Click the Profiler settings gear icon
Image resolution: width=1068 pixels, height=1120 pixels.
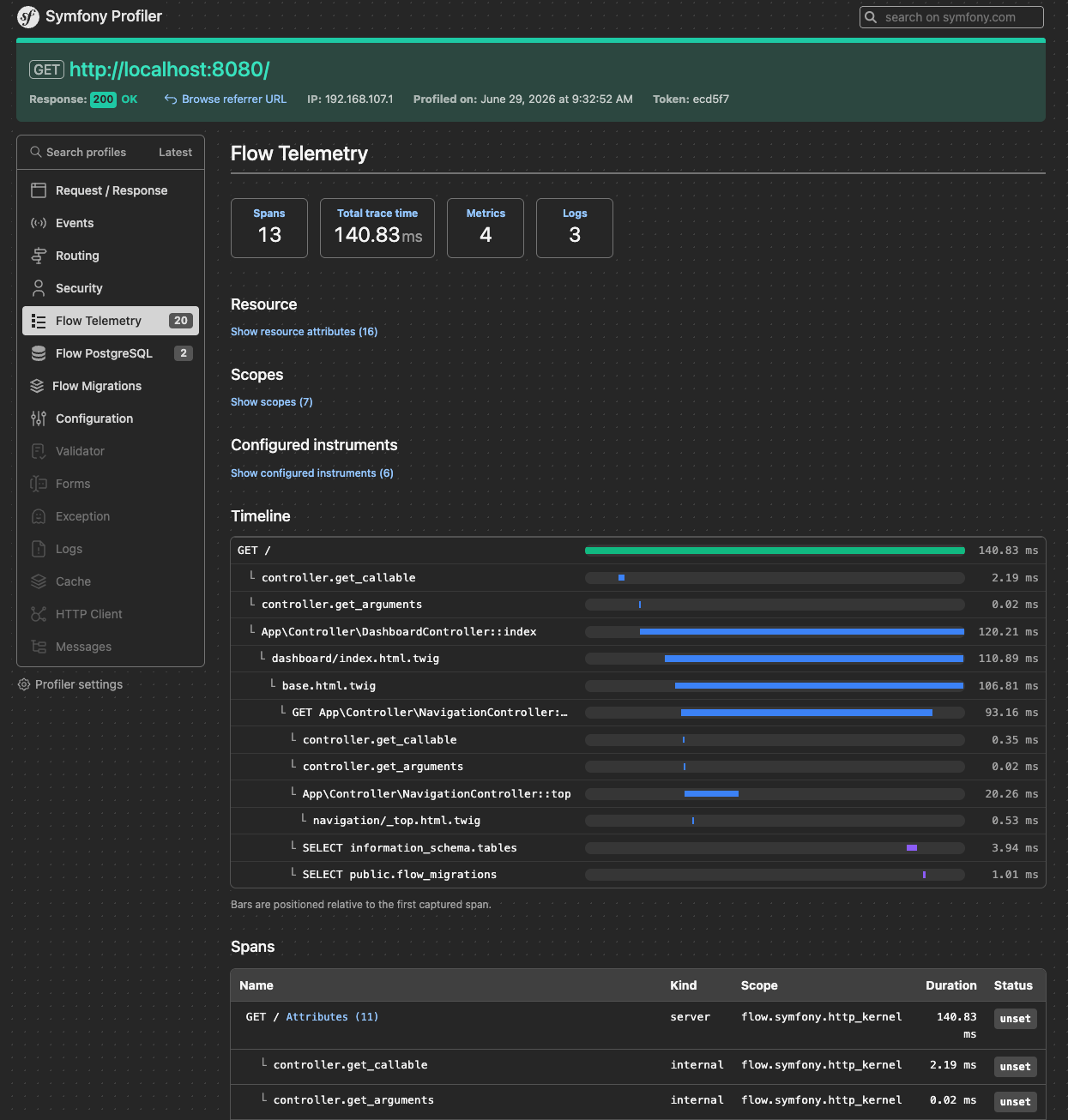(24, 684)
